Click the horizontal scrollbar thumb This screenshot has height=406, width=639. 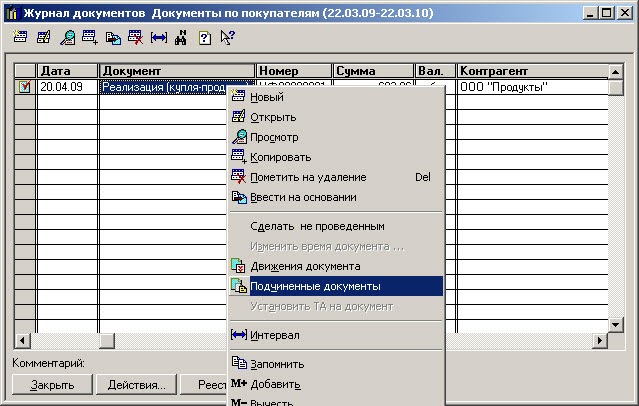[x=107, y=340]
